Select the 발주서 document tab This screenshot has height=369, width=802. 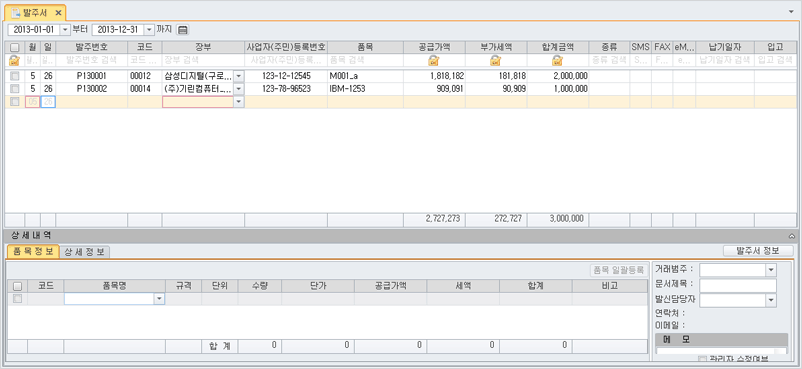click(x=35, y=12)
